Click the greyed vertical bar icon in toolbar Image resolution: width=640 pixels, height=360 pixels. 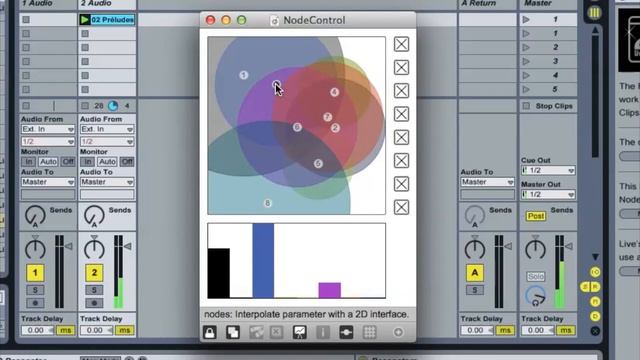pos(323,332)
